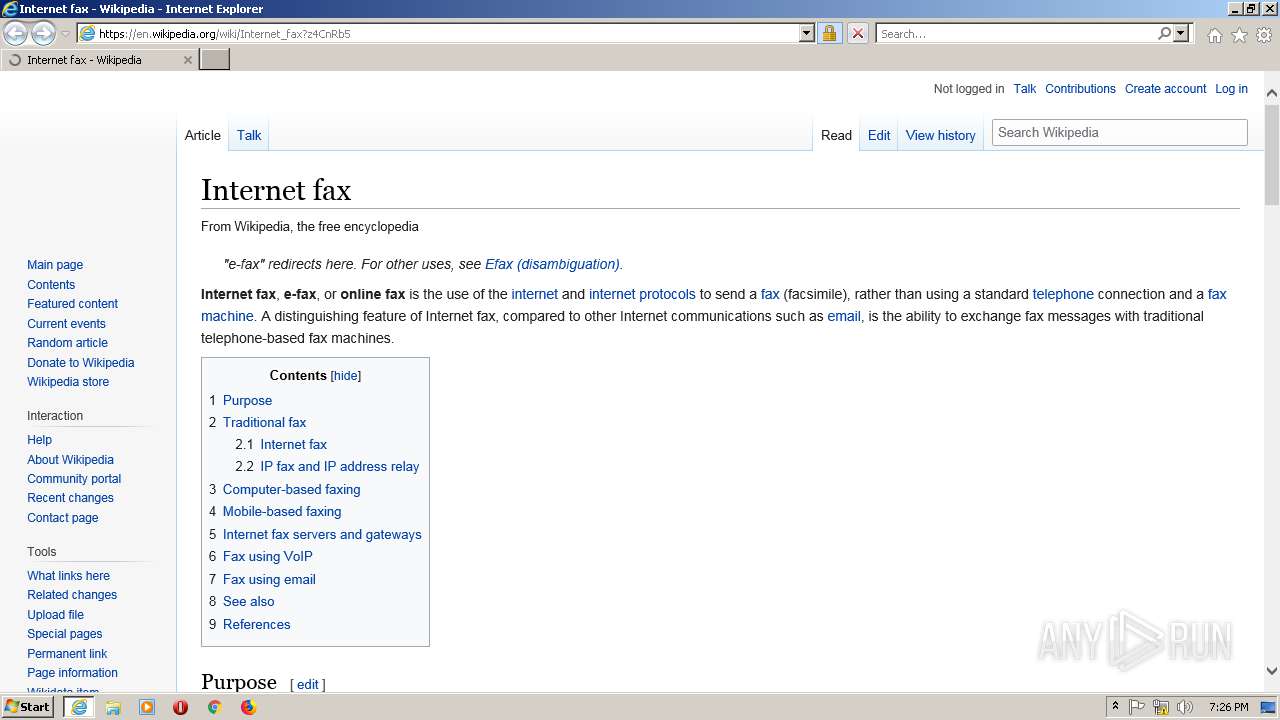Open Windows Explorer folder taskbar icon

113,707
